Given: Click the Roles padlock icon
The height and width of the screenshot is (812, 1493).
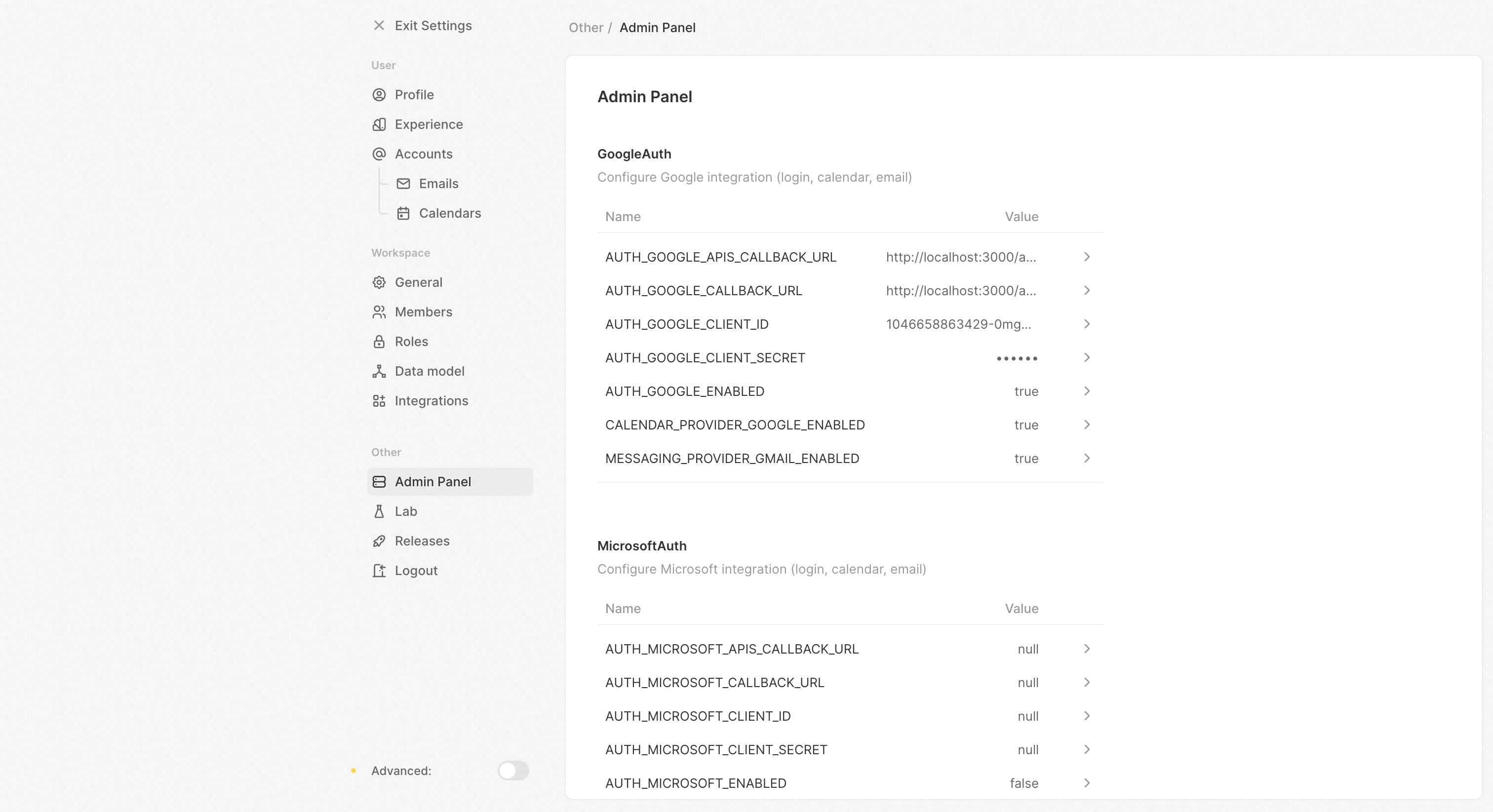Looking at the screenshot, I should coord(379,342).
